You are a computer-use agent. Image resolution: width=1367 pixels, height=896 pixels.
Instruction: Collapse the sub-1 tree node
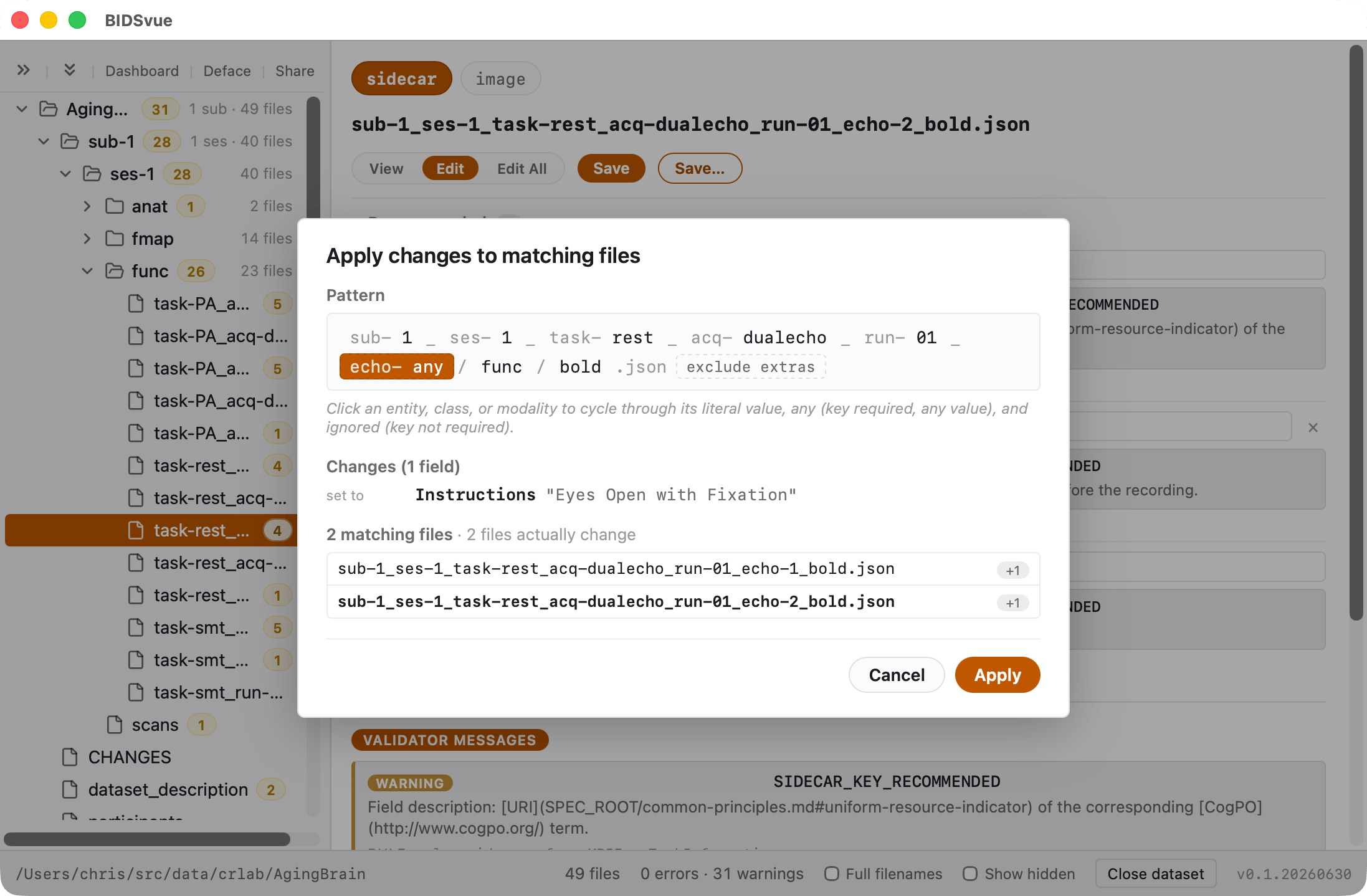click(x=44, y=141)
